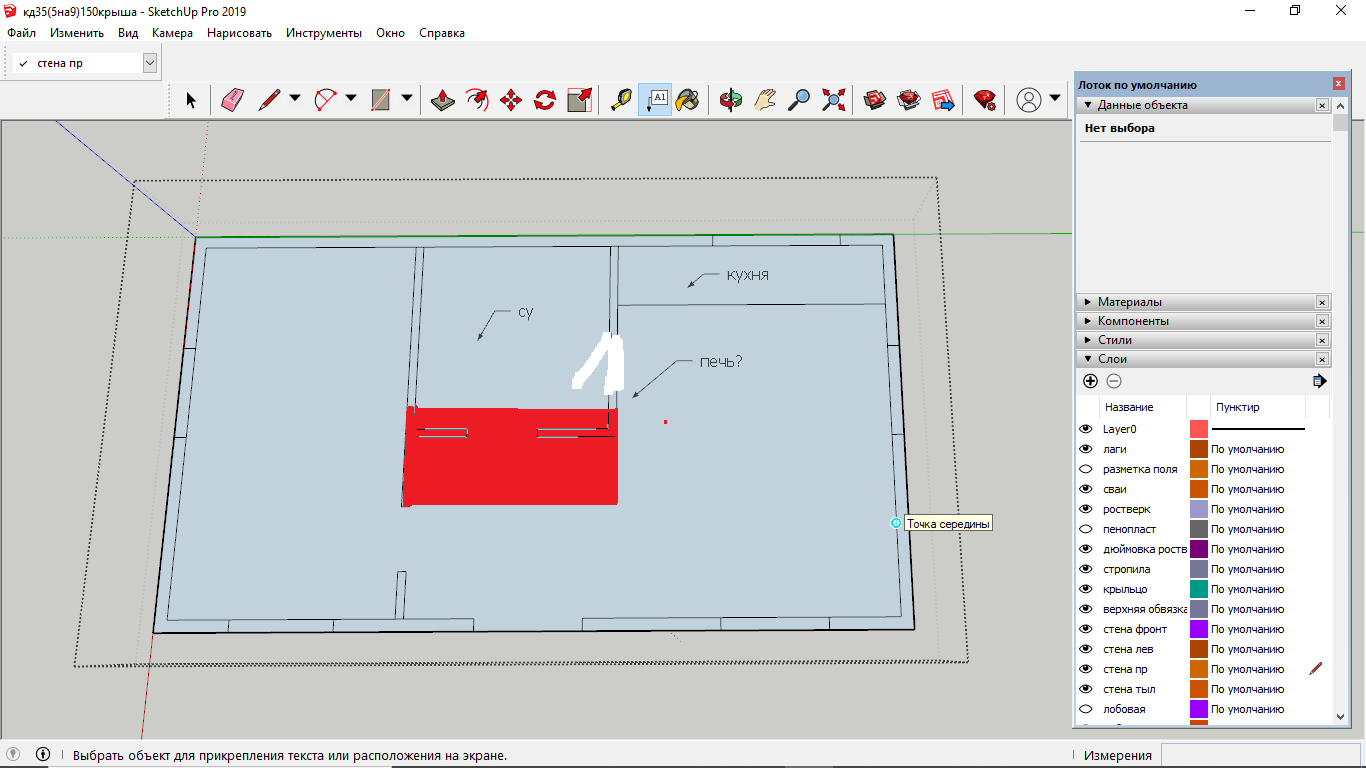This screenshot has width=1366, height=768.
Task: Select the Paint Bucket tool
Action: point(687,99)
